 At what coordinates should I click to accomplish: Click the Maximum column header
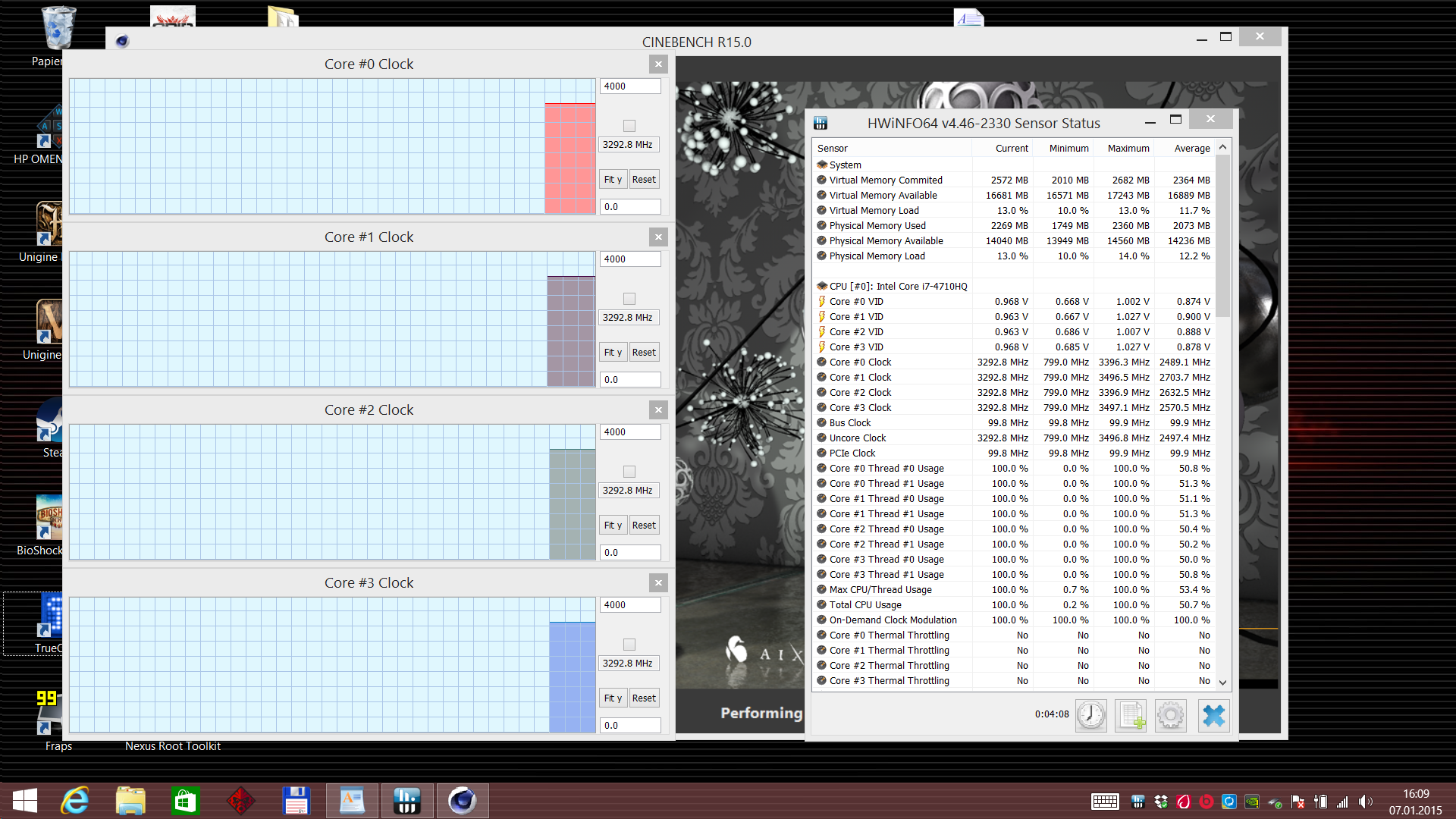coord(1124,149)
